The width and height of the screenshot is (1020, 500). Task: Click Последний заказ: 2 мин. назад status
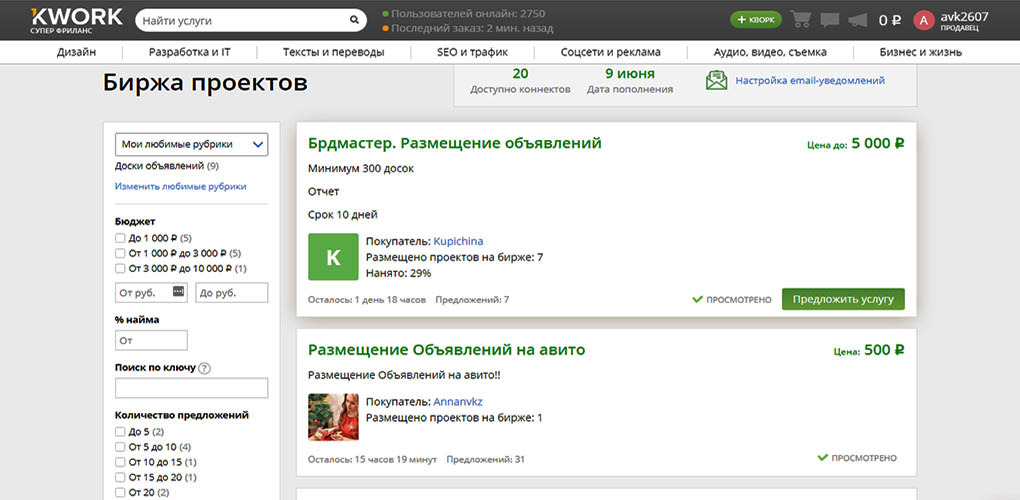point(468,28)
